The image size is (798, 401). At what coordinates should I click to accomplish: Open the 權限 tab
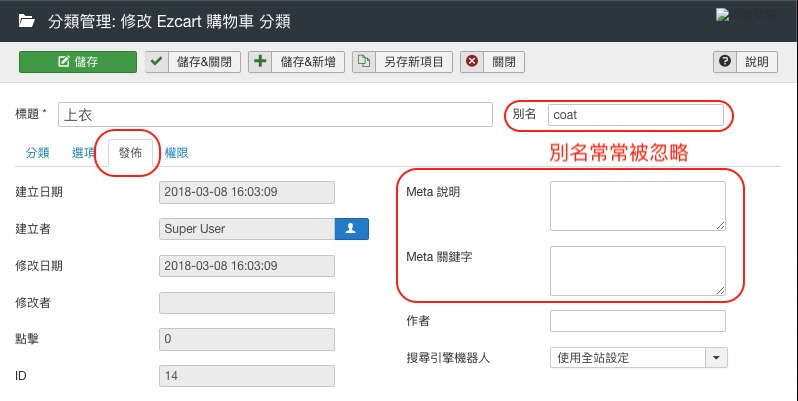click(x=176, y=153)
